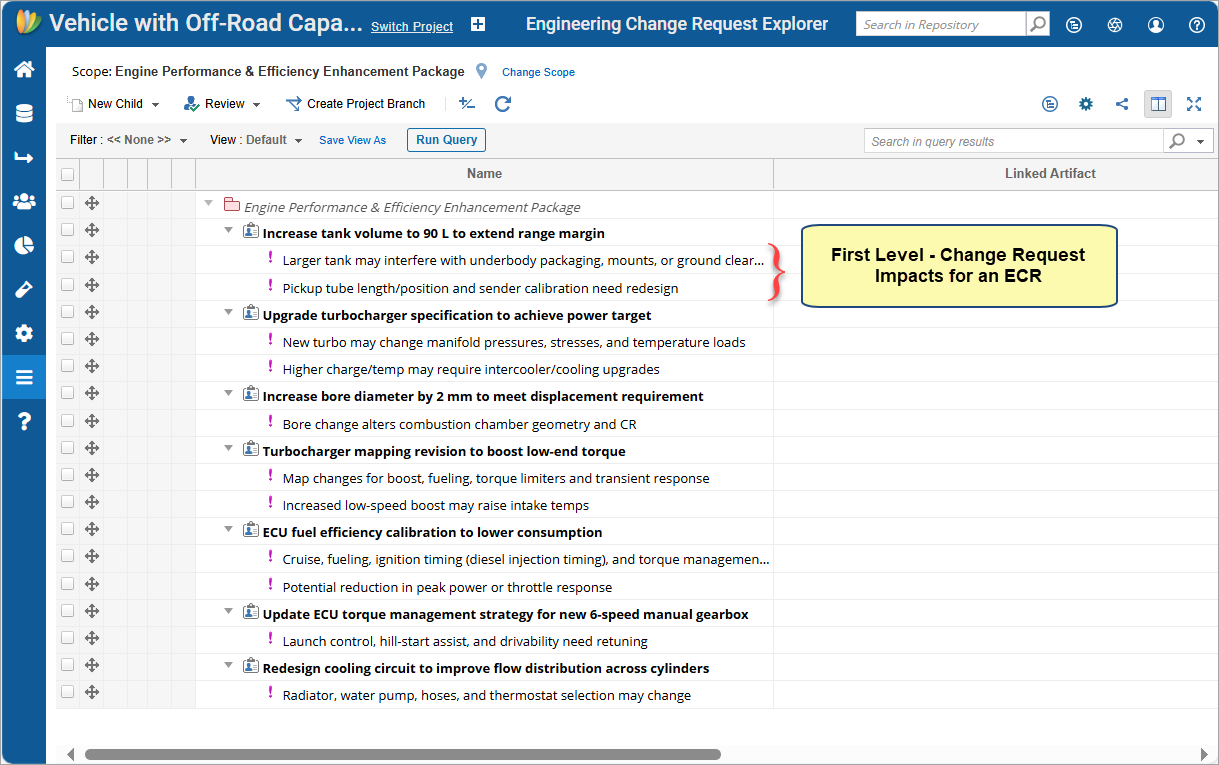The image size is (1219, 765).
Task: Open the New Child menu
Action: point(114,104)
